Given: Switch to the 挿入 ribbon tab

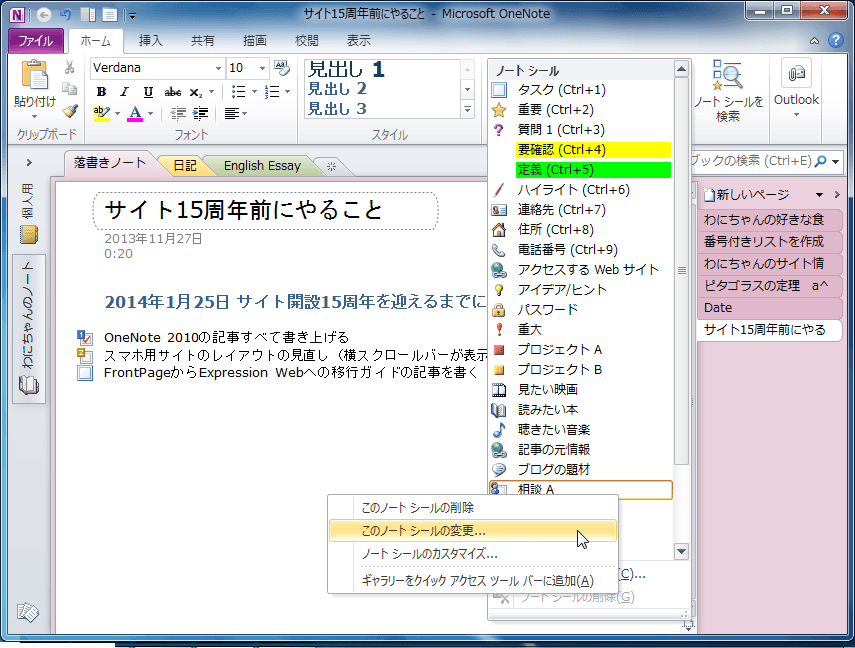Looking at the screenshot, I should coord(150,41).
